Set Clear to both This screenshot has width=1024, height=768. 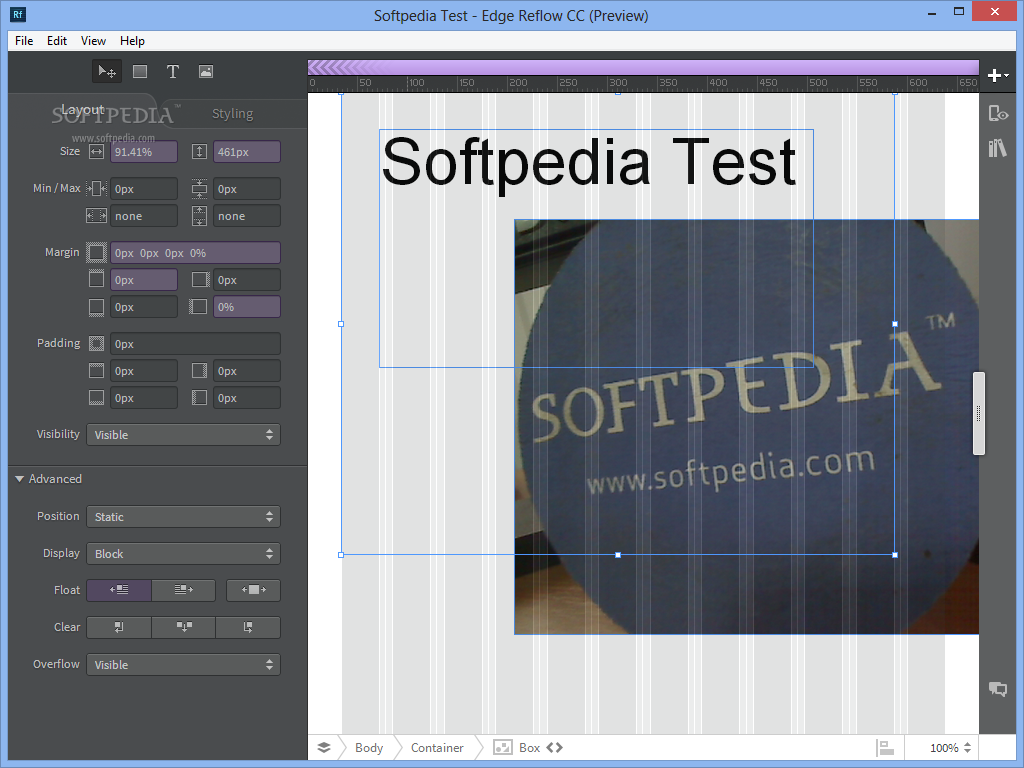(x=184, y=627)
